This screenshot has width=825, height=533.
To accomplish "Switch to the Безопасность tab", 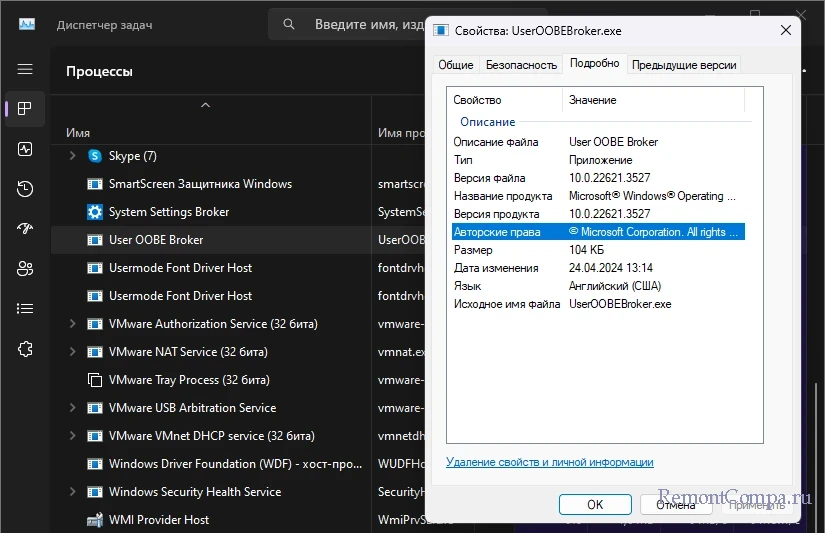I will tap(521, 65).
